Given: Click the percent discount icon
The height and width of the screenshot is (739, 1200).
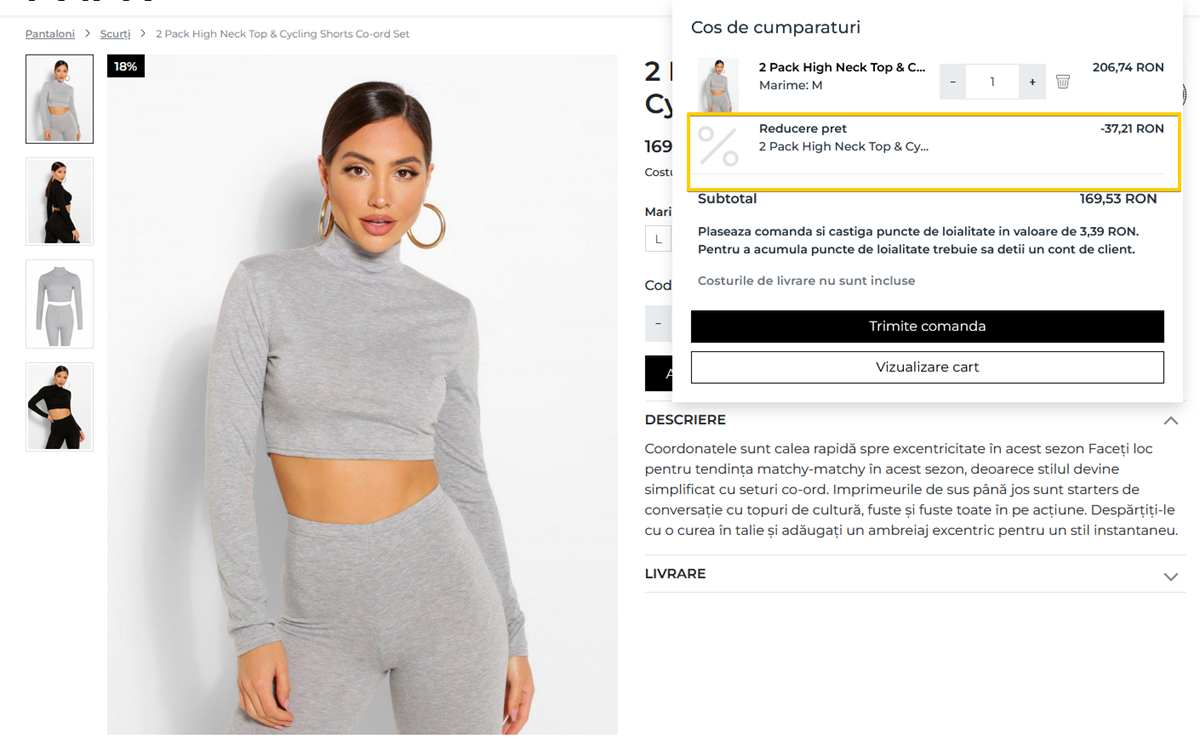Looking at the screenshot, I should [718, 146].
